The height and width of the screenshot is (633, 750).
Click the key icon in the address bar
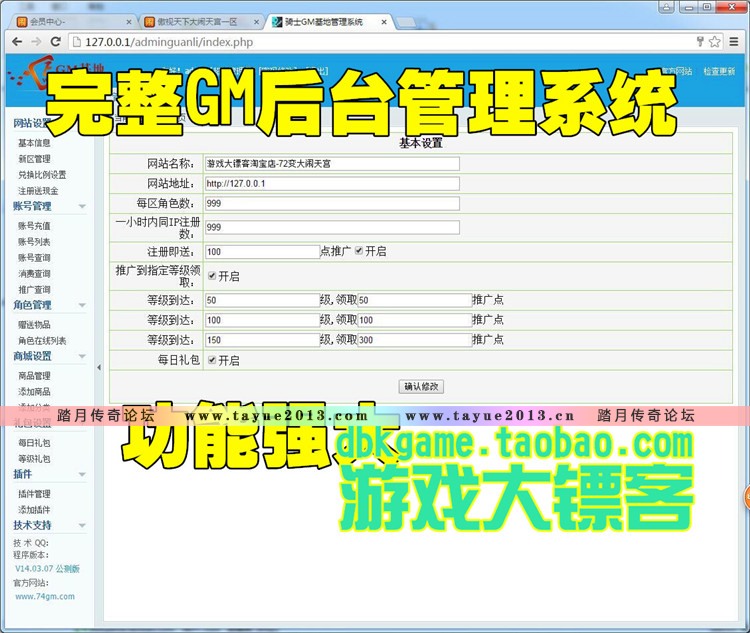700,41
